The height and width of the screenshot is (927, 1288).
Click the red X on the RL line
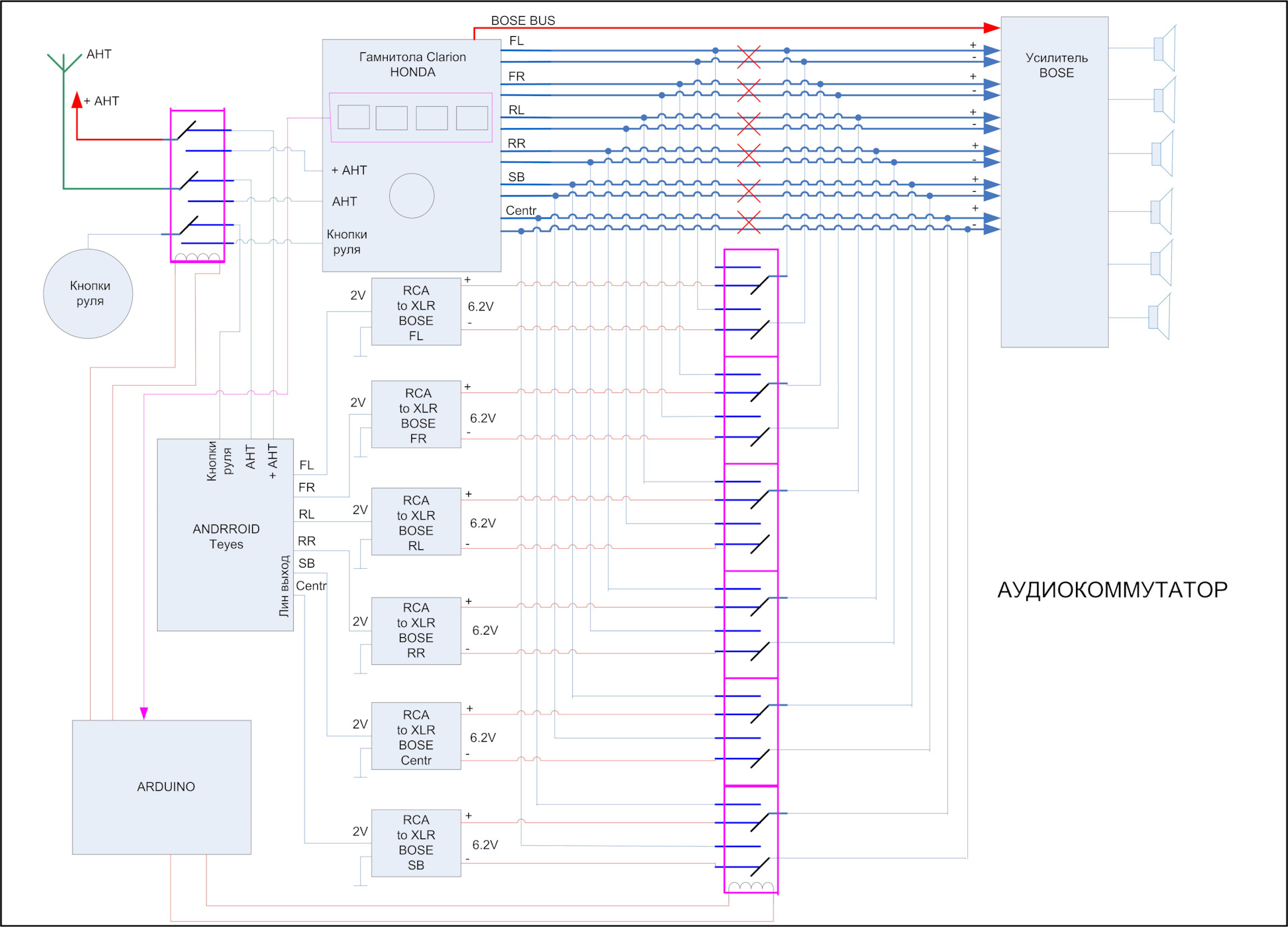pos(749,123)
